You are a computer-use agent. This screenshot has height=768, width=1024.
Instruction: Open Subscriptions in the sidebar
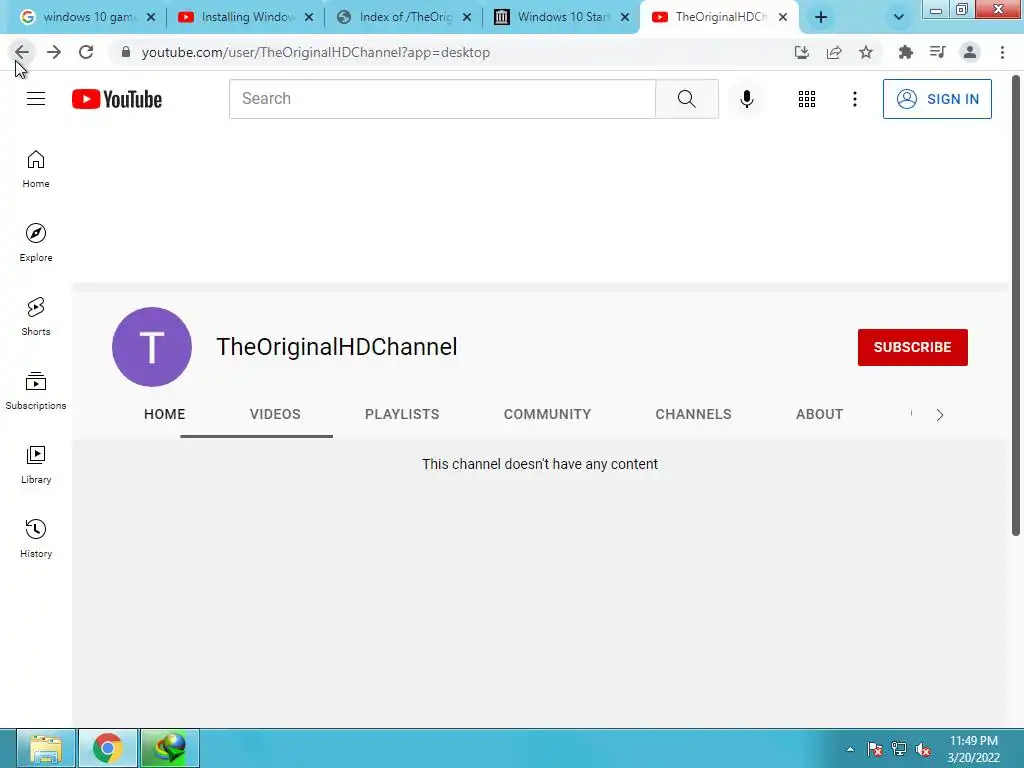[x=36, y=391]
